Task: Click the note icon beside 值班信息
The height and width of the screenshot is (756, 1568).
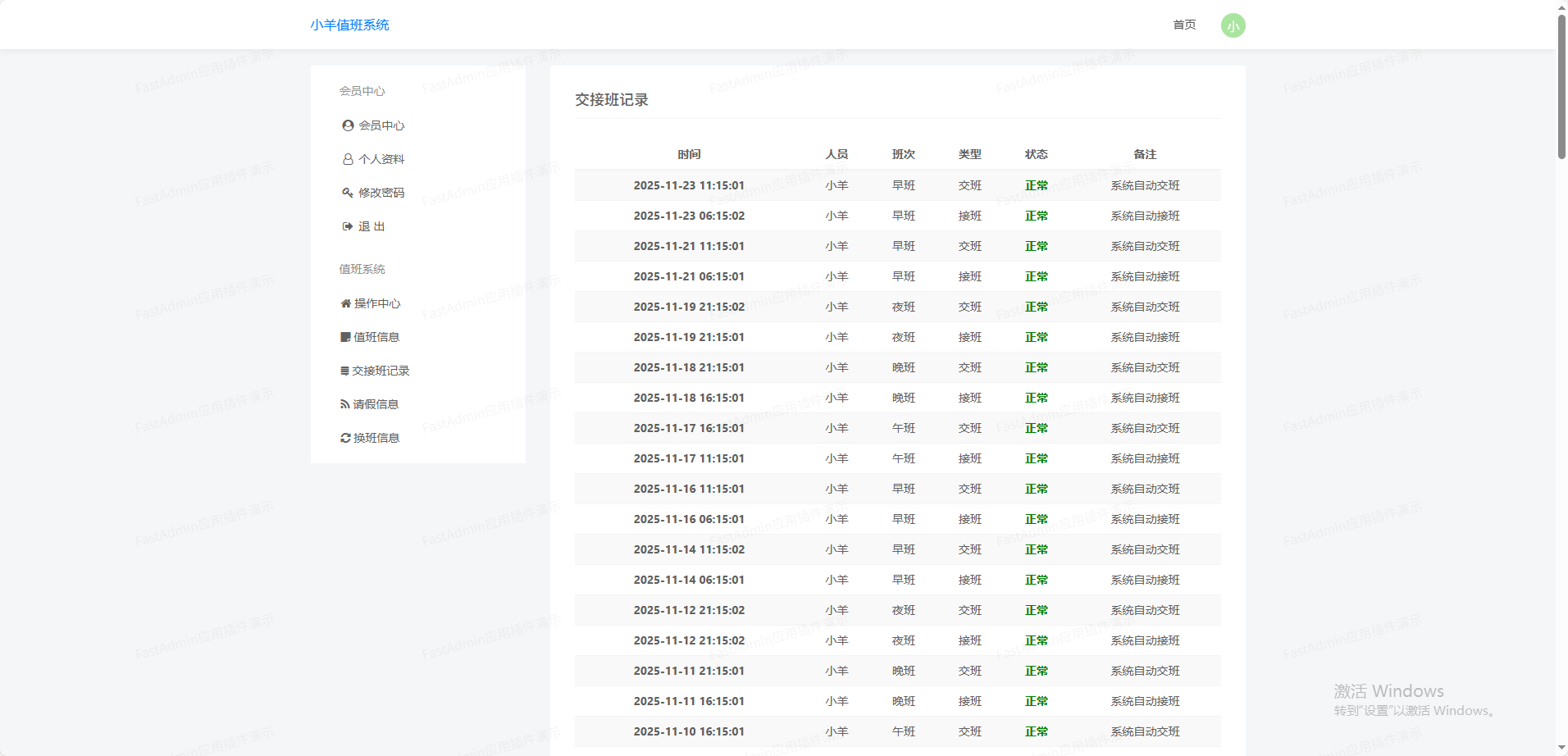Action: [345, 337]
